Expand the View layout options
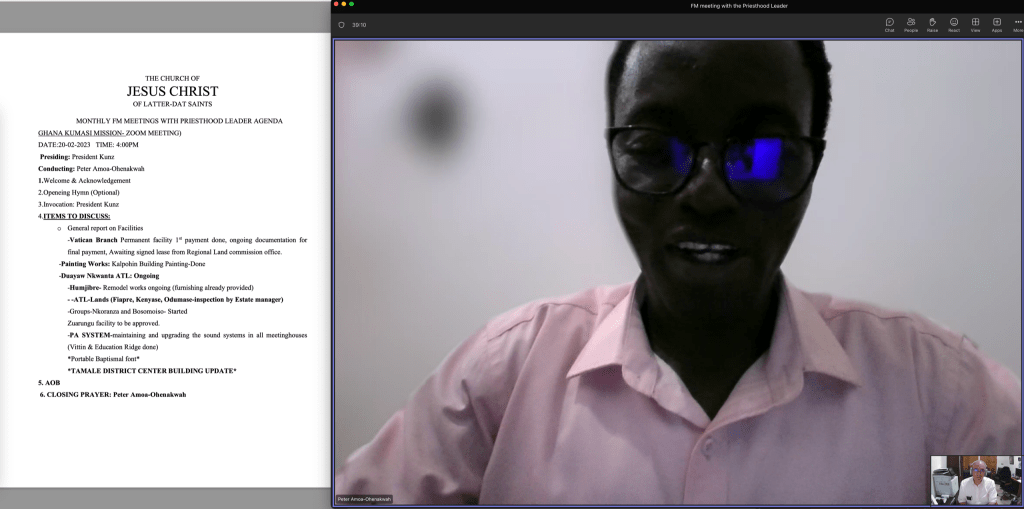 point(975,24)
